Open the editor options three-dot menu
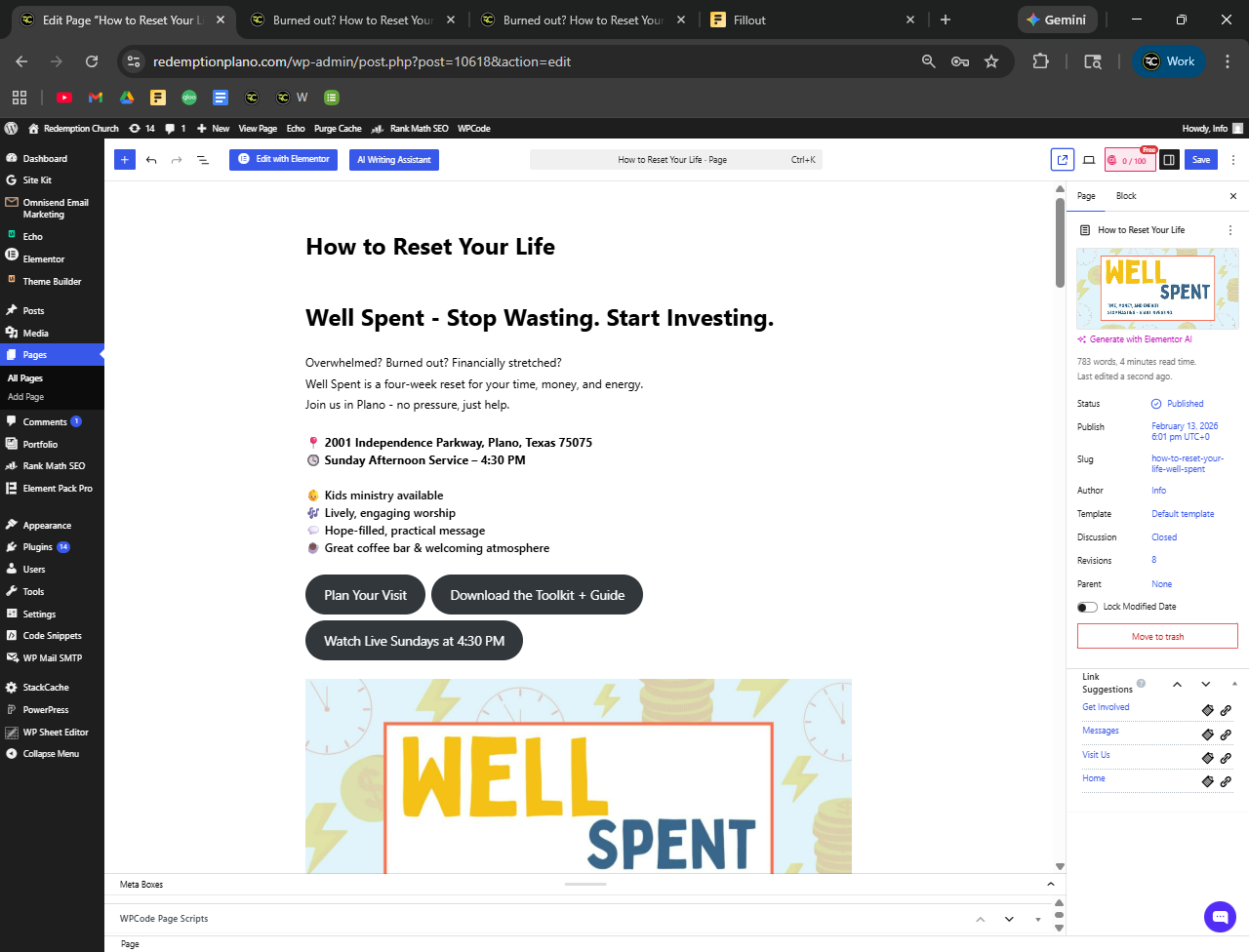This screenshot has width=1249, height=952. click(x=1233, y=160)
